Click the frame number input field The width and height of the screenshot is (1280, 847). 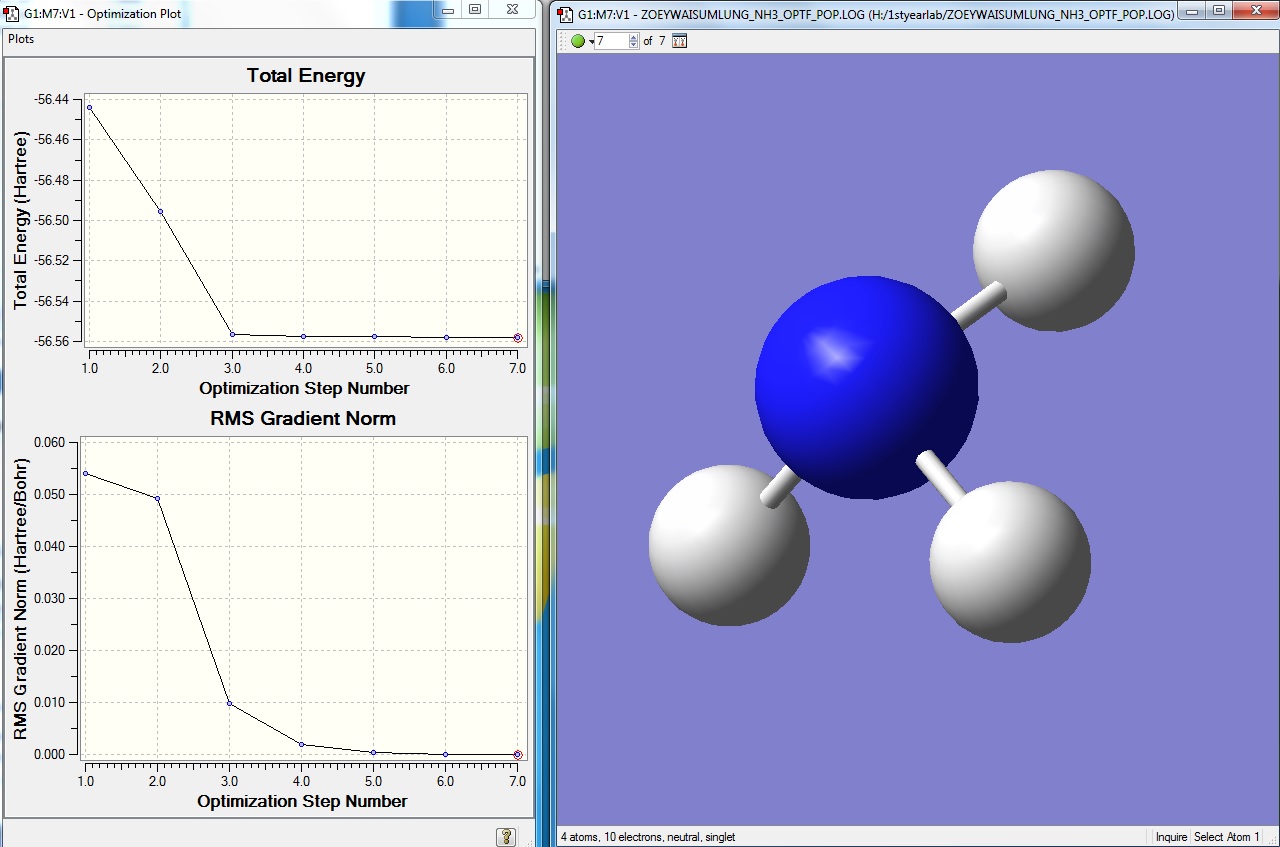tap(610, 41)
